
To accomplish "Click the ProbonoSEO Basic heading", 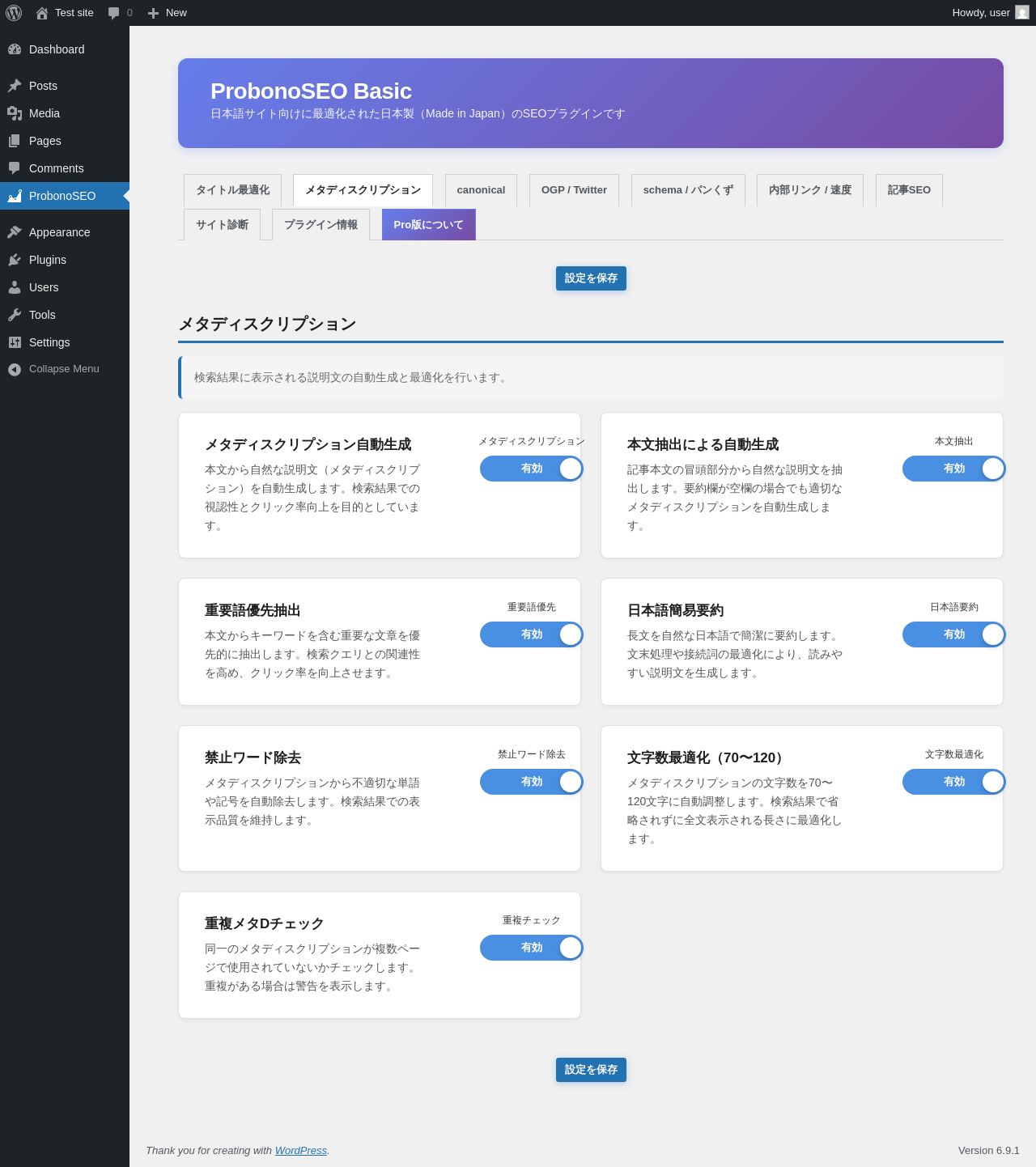I will [x=311, y=91].
